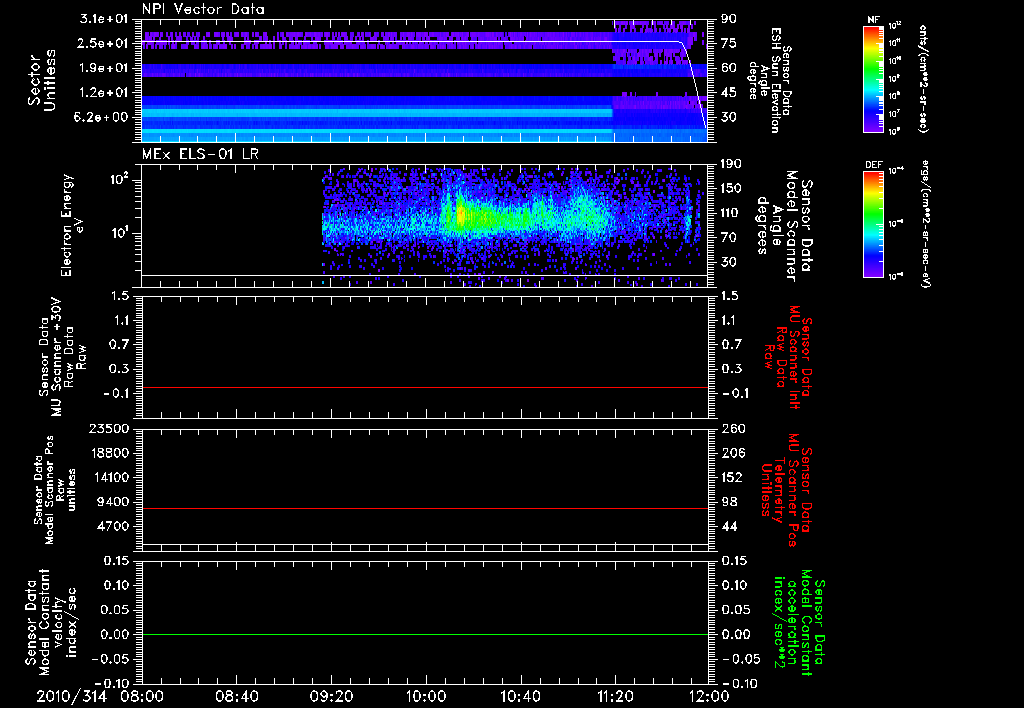Select the 'NPI Vector Data' panel title
This screenshot has height=708, width=1024.
tap(203, 9)
